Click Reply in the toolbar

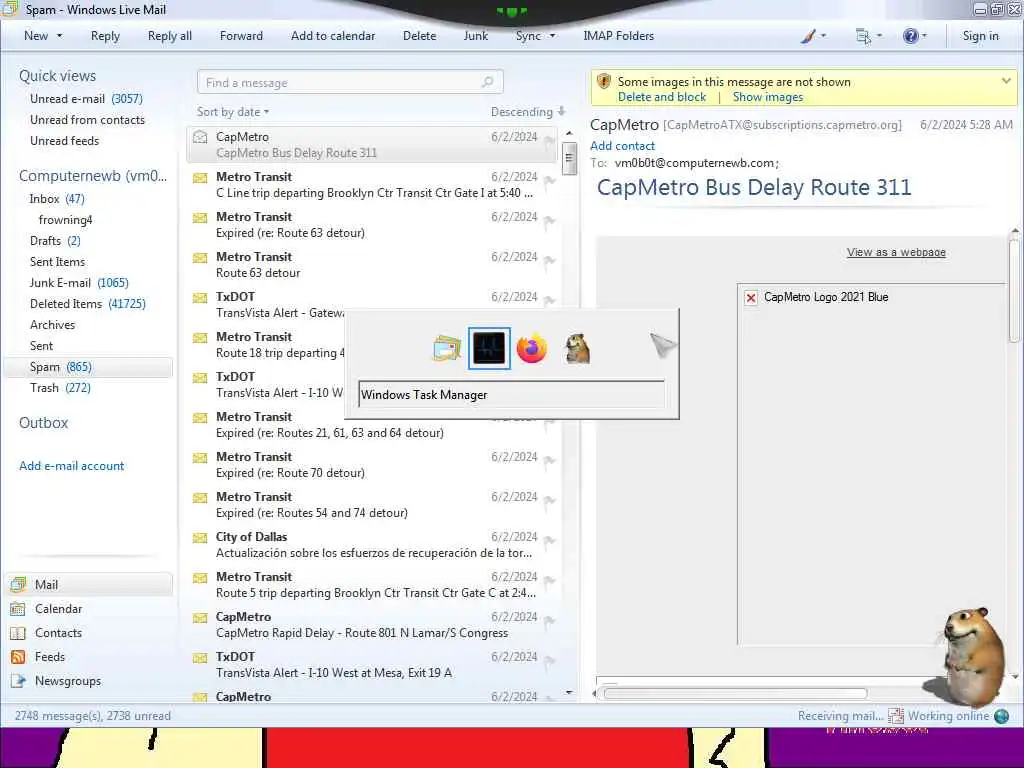pos(105,36)
